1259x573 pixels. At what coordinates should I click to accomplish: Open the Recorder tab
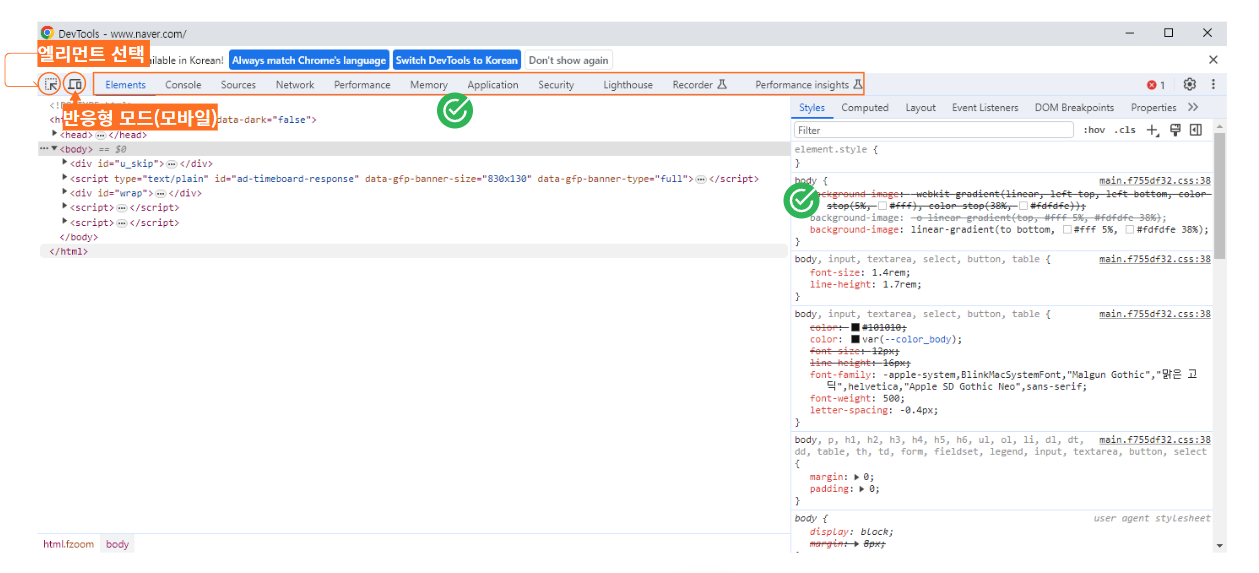point(699,85)
